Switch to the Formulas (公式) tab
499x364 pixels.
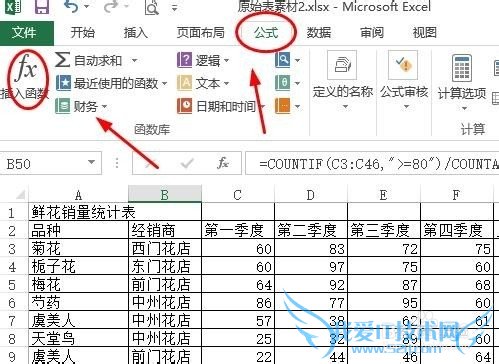(266, 33)
